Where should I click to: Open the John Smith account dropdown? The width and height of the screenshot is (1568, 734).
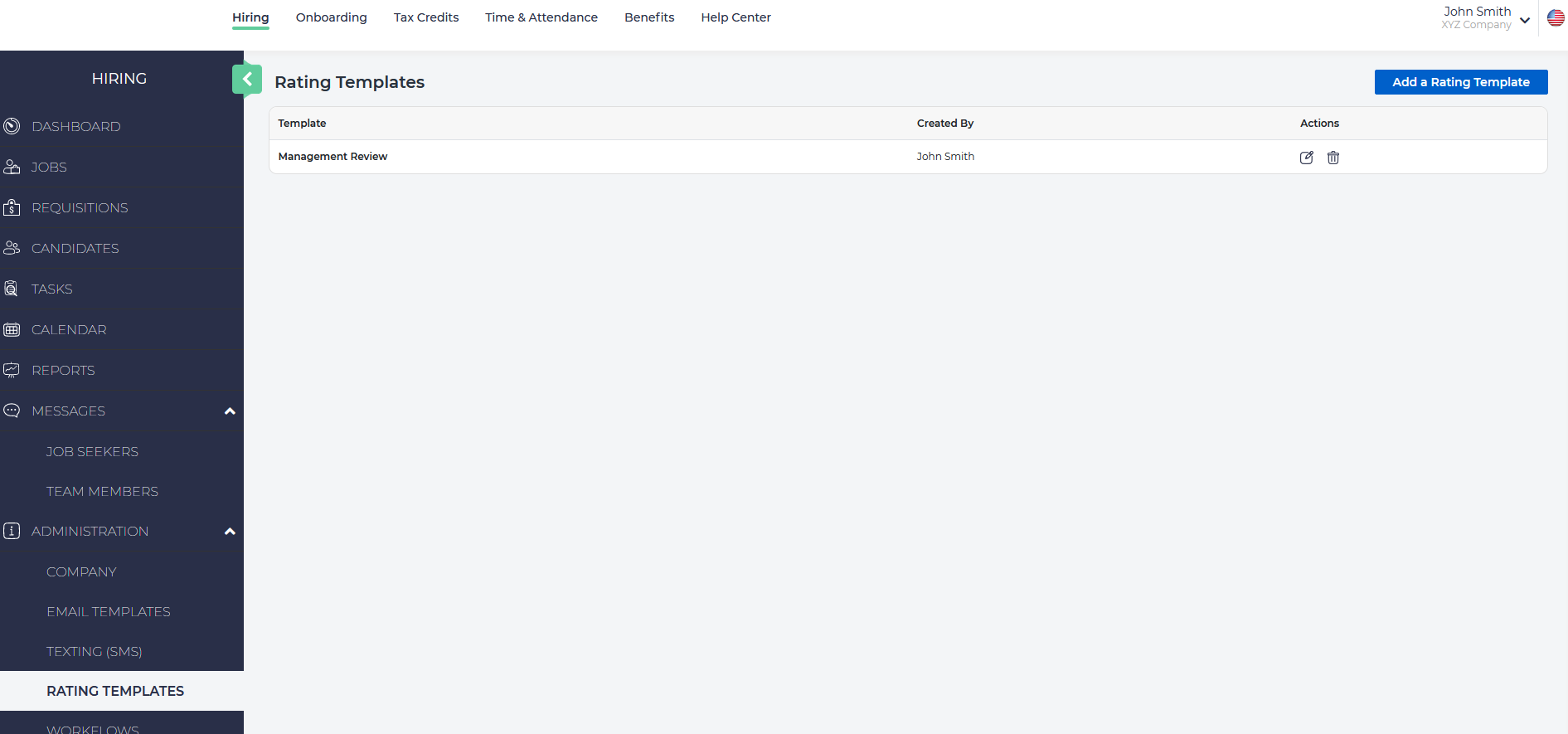(x=1524, y=20)
